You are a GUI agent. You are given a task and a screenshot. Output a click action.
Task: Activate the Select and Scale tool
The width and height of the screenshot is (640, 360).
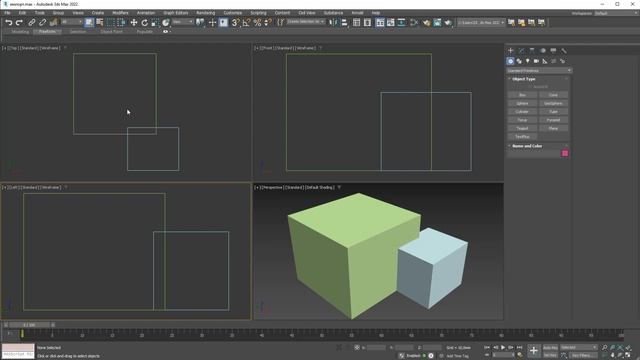coord(155,22)
